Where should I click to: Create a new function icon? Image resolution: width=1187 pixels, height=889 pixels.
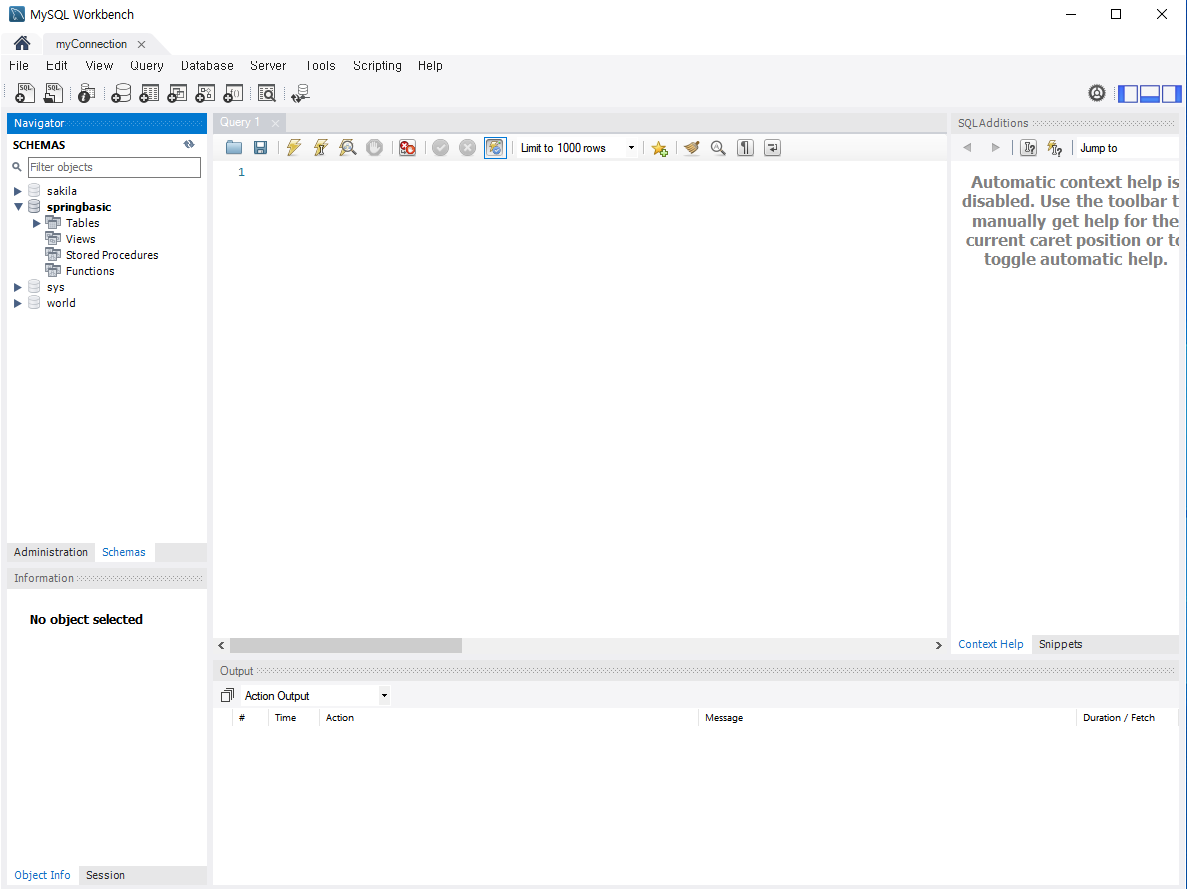pyautogui.click(x=233, y=93)
